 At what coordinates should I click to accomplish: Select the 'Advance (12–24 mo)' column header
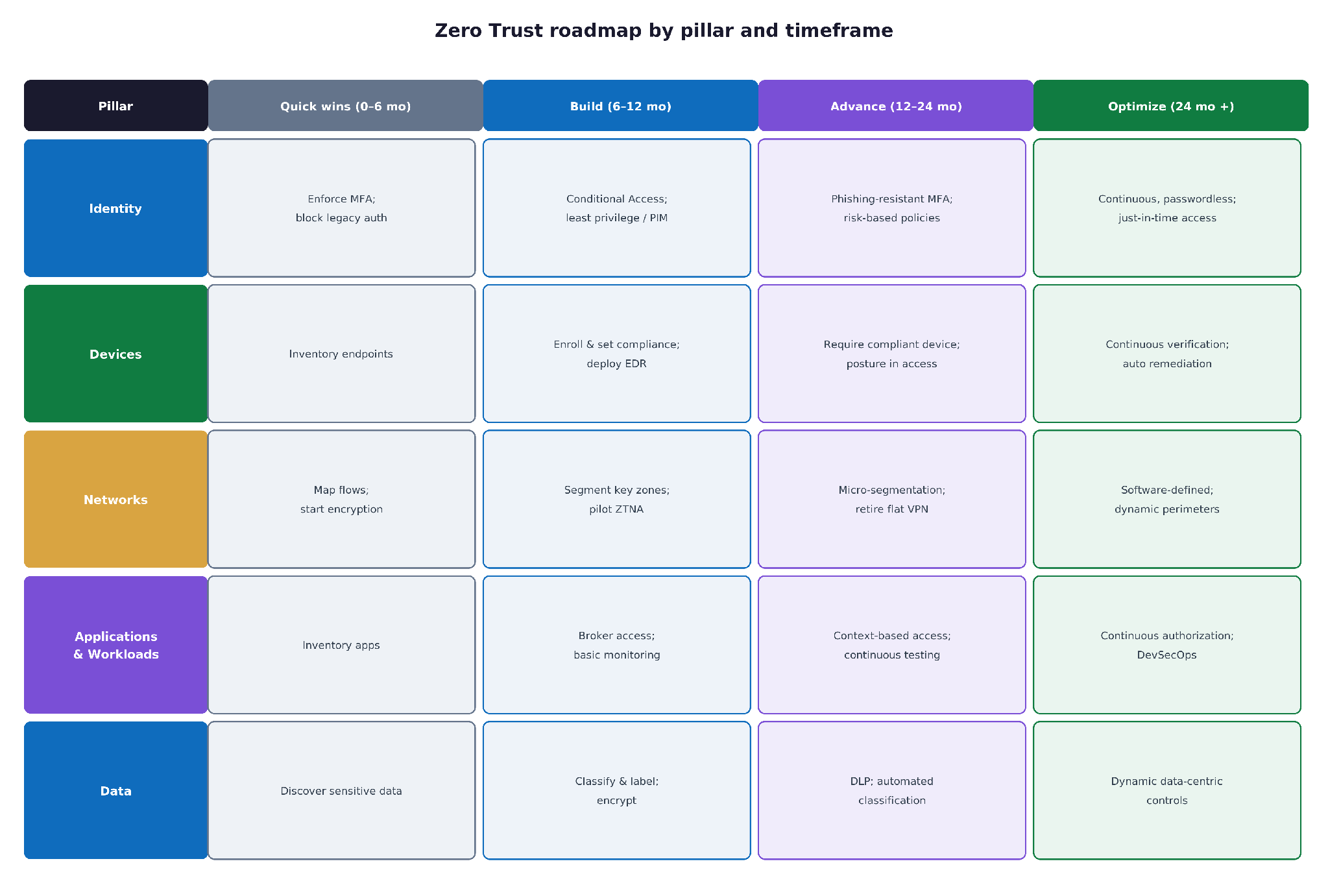coord(895,106)
